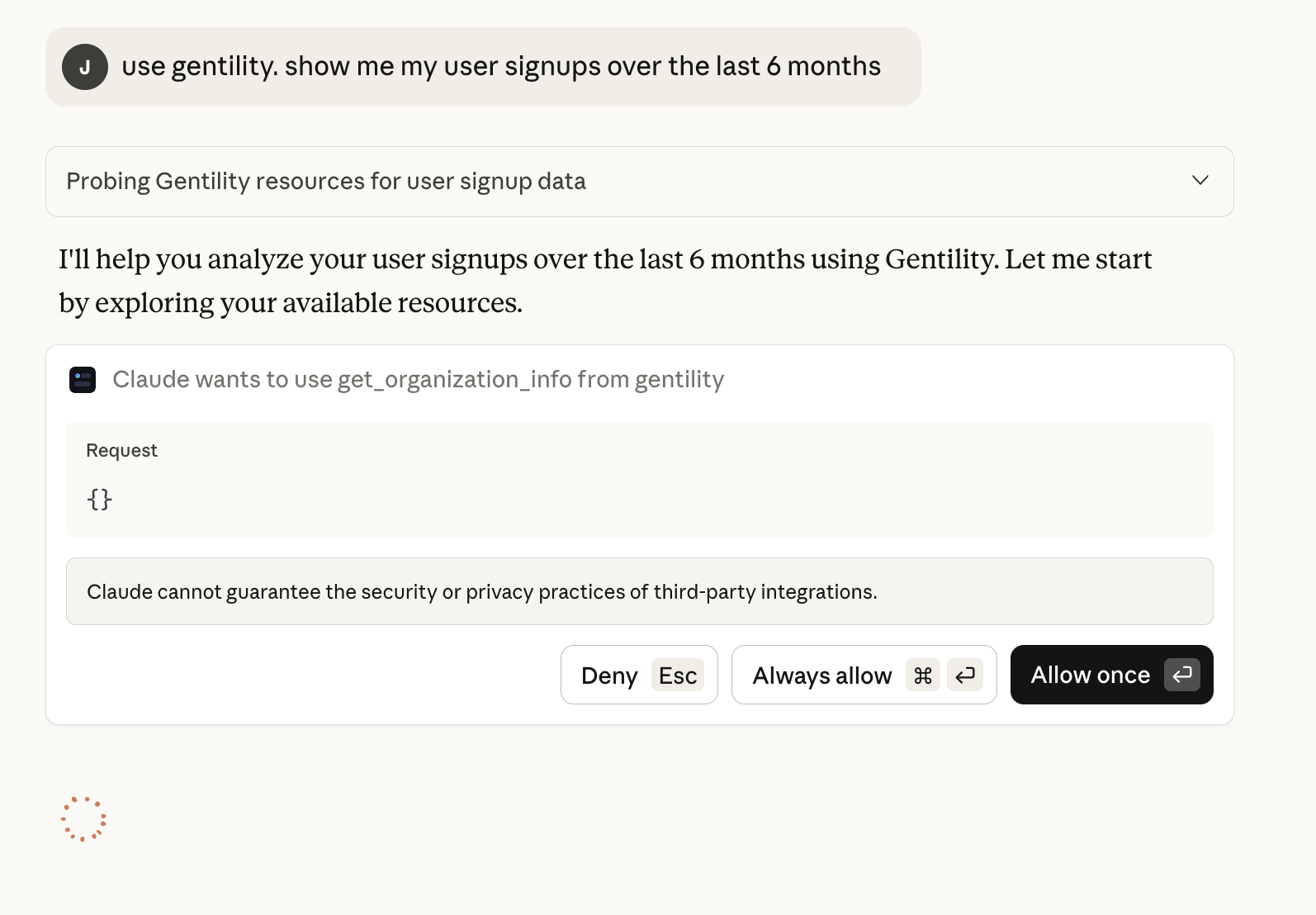1316x915 pixels.
Task: Click the user signups message bubble
Action: point(500,66)
